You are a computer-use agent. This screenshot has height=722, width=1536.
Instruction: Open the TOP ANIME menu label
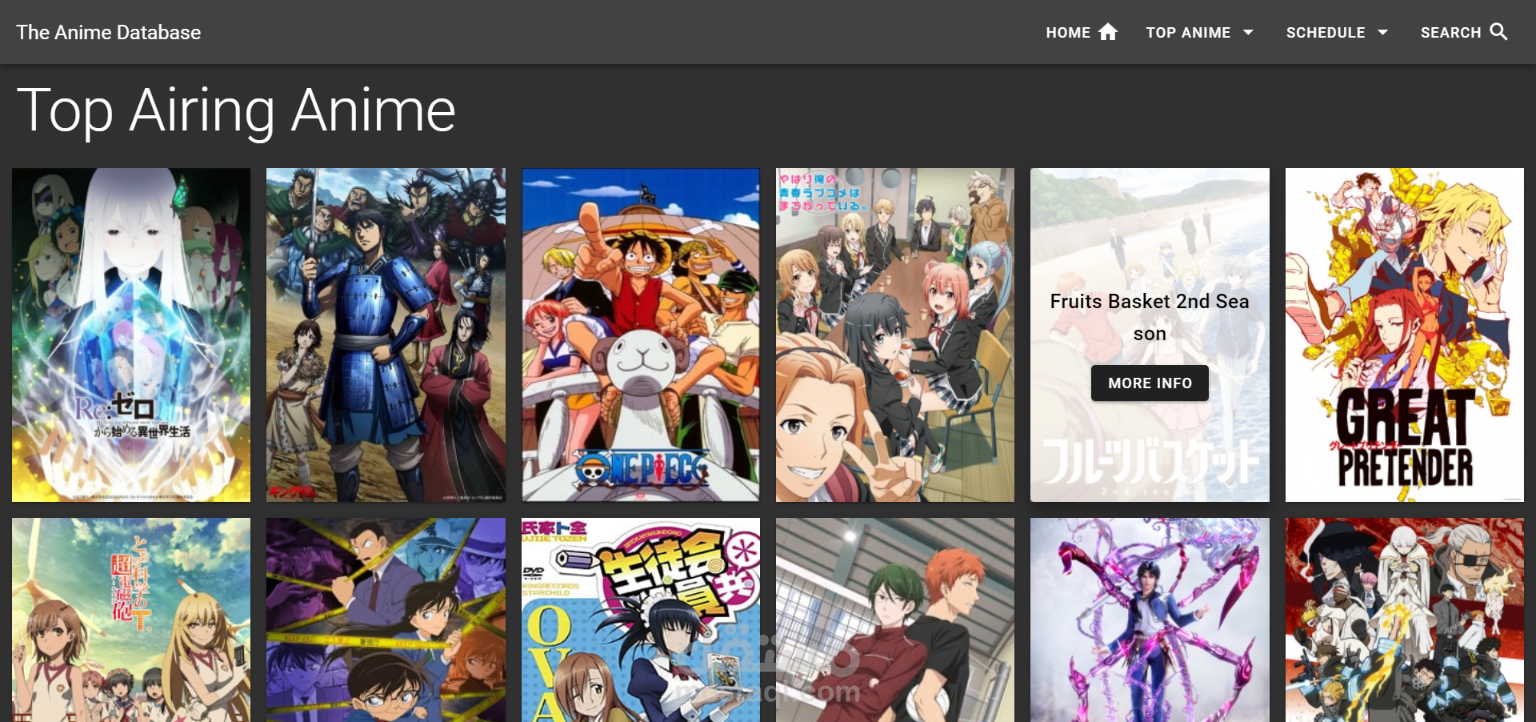tap(1188, 32)
